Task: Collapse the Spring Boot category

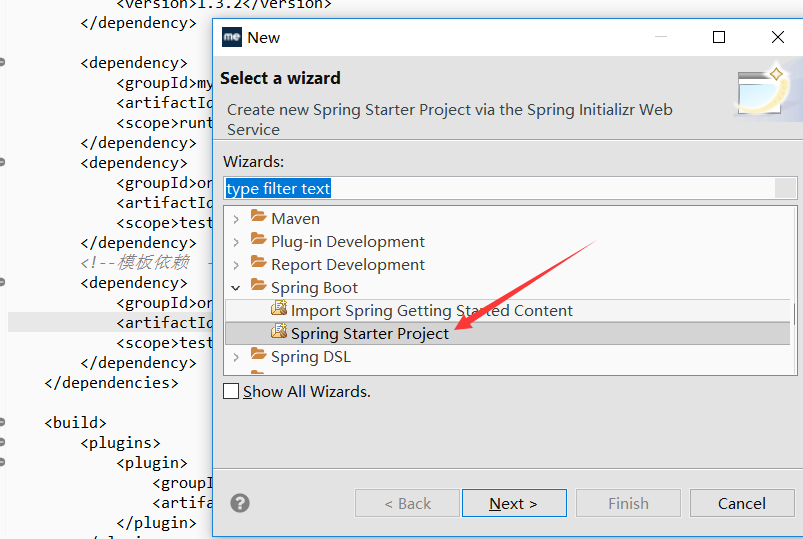Action: click(236, 288)
